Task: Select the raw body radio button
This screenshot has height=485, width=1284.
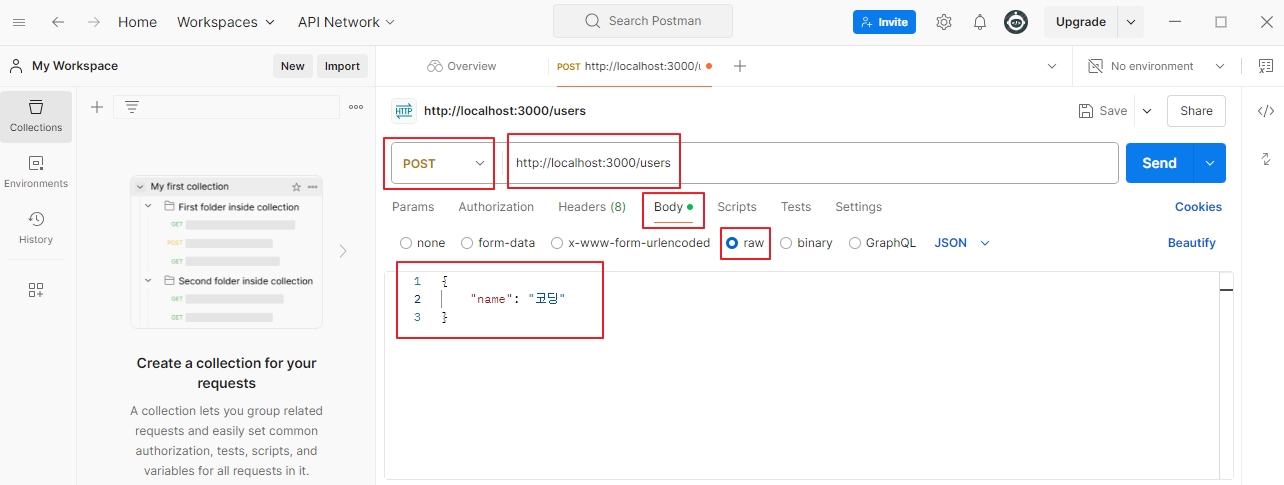Action: [732, 243]
